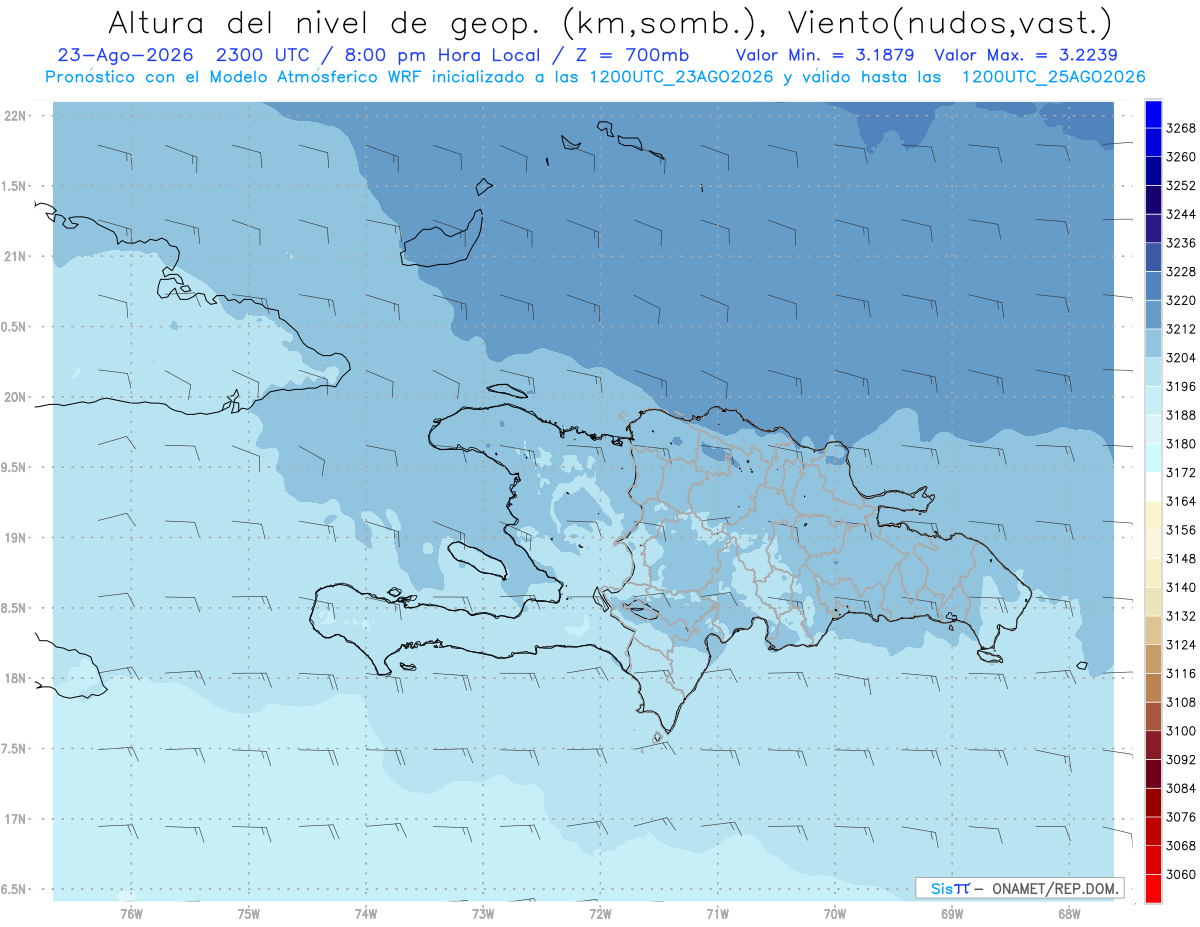
Task: Click the bright blue swatch above 3268
Action: (x=1153, y=114)
